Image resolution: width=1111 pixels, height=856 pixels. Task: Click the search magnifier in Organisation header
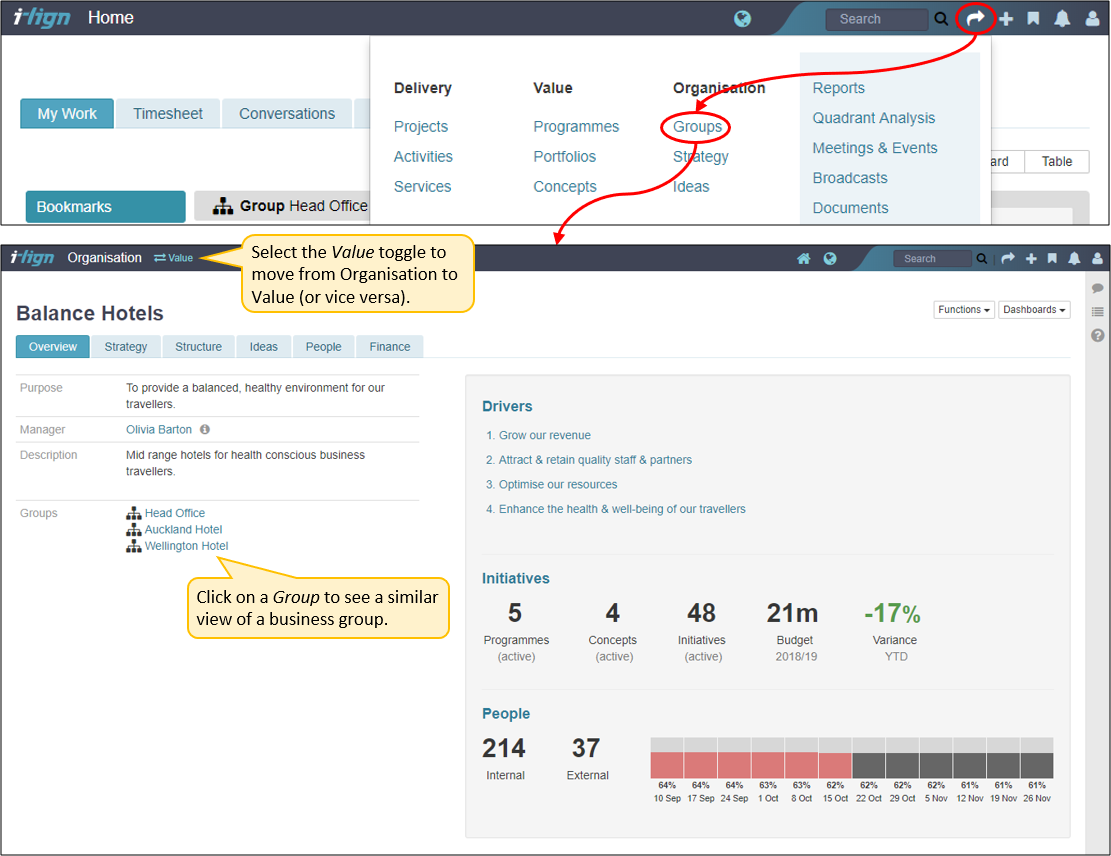981,259
